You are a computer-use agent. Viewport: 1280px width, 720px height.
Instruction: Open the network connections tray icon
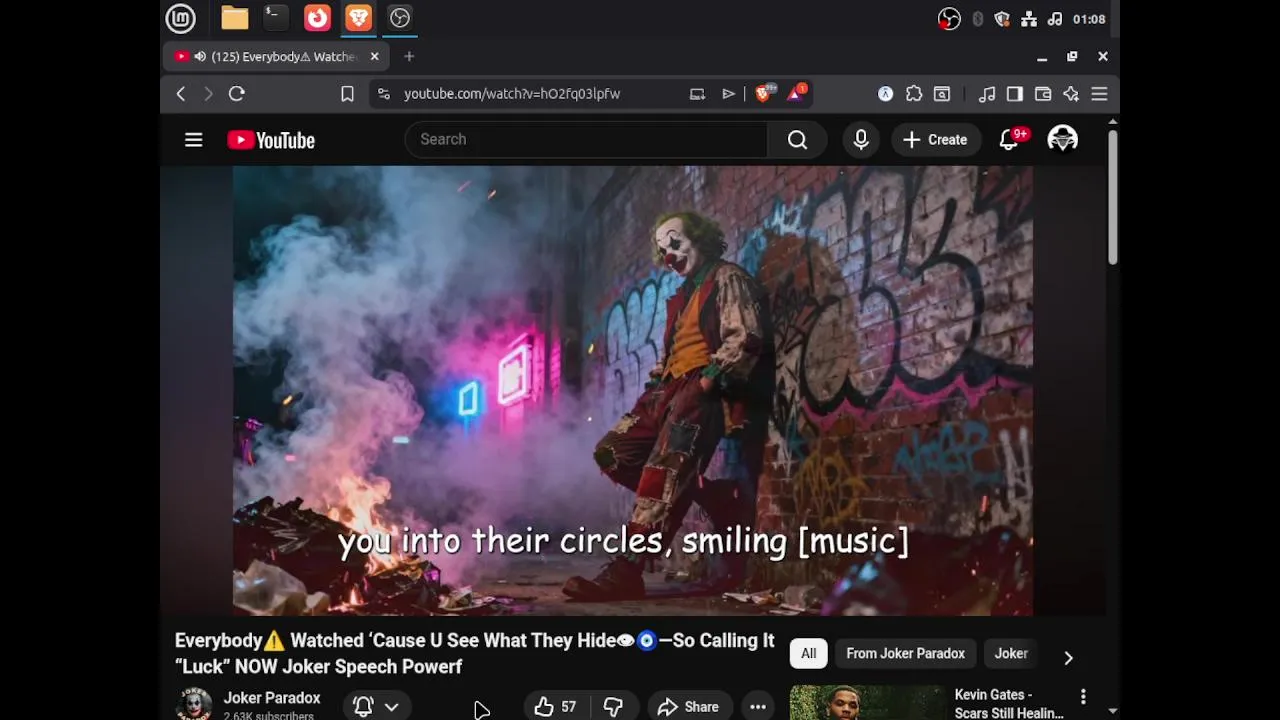pos(1029,19)
